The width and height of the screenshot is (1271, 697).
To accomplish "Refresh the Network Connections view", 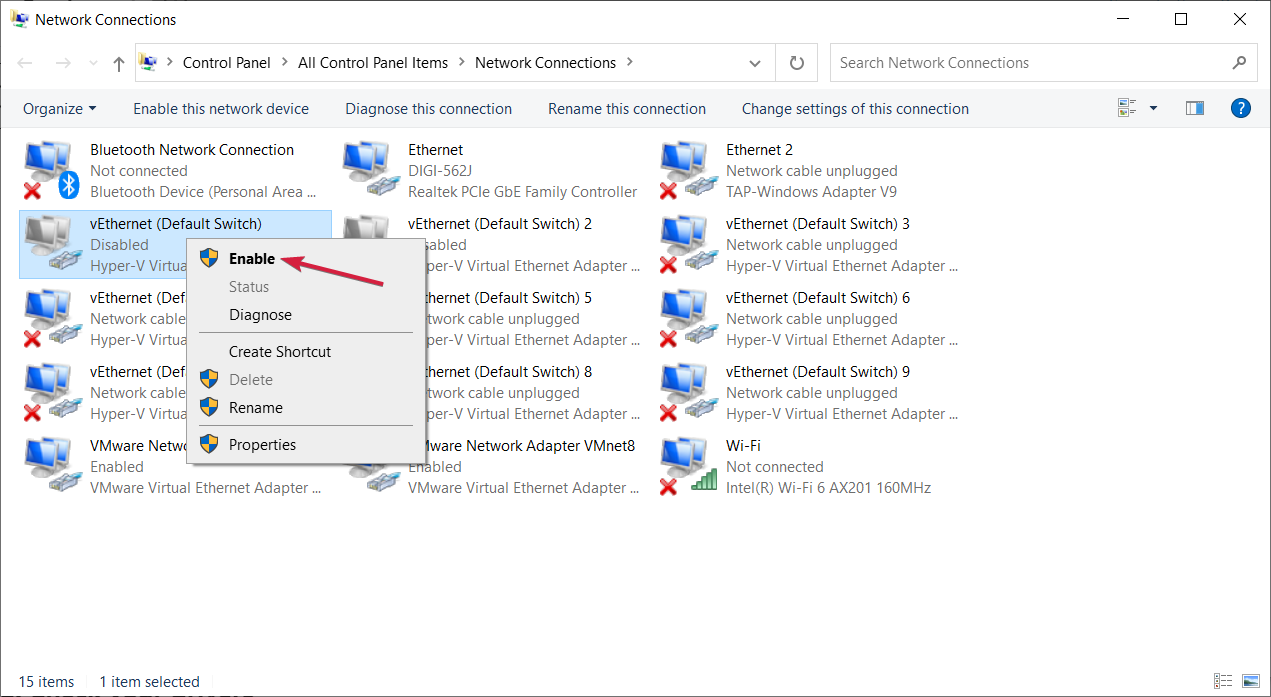I will click(797, 63).
